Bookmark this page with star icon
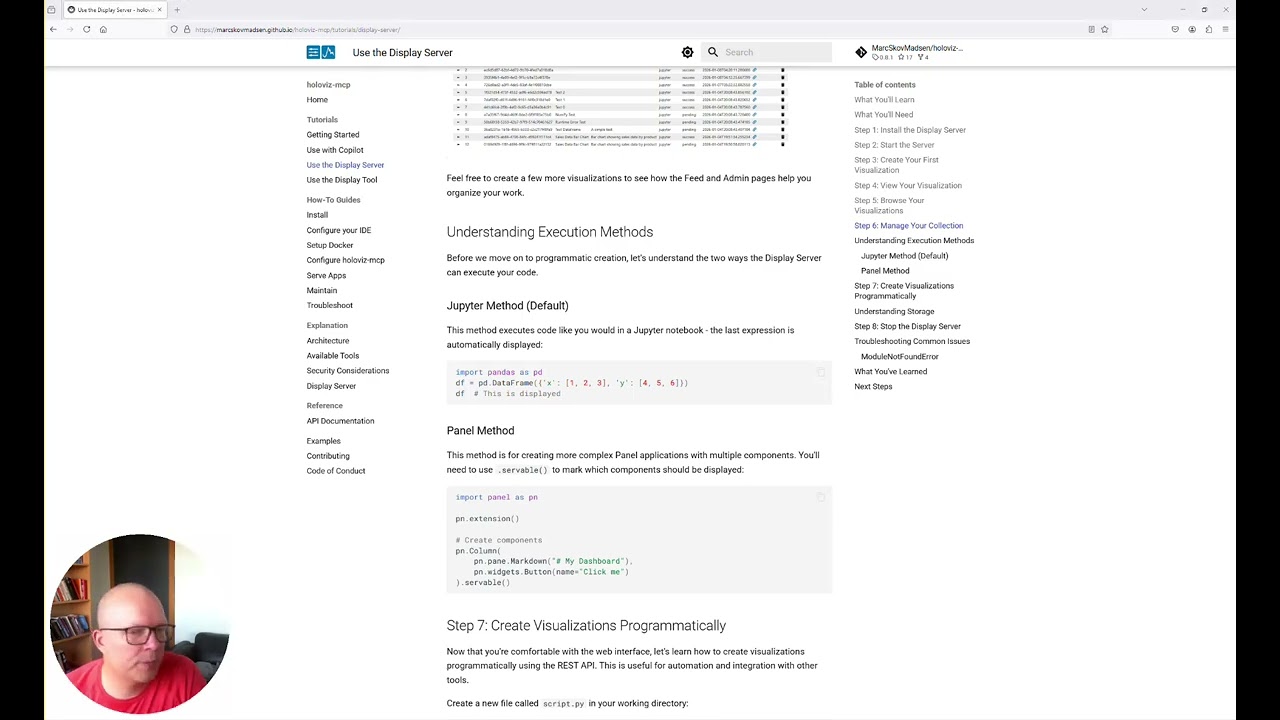The height and width of the screenshot is (720, 1280). click(x=1104, y=29)
